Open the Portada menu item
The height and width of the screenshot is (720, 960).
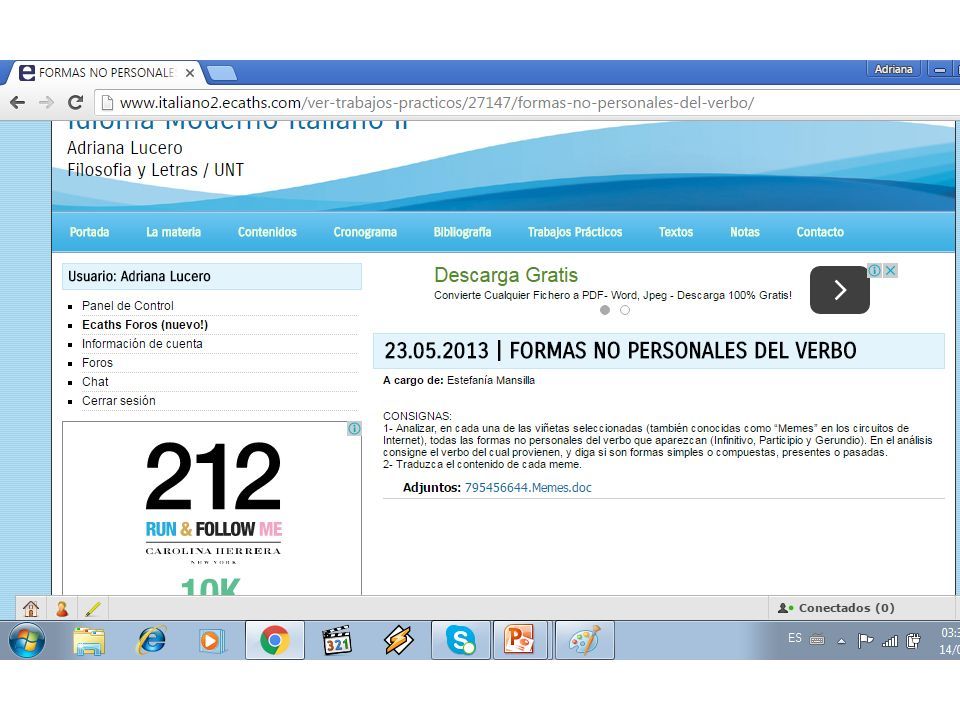(89, 232)
